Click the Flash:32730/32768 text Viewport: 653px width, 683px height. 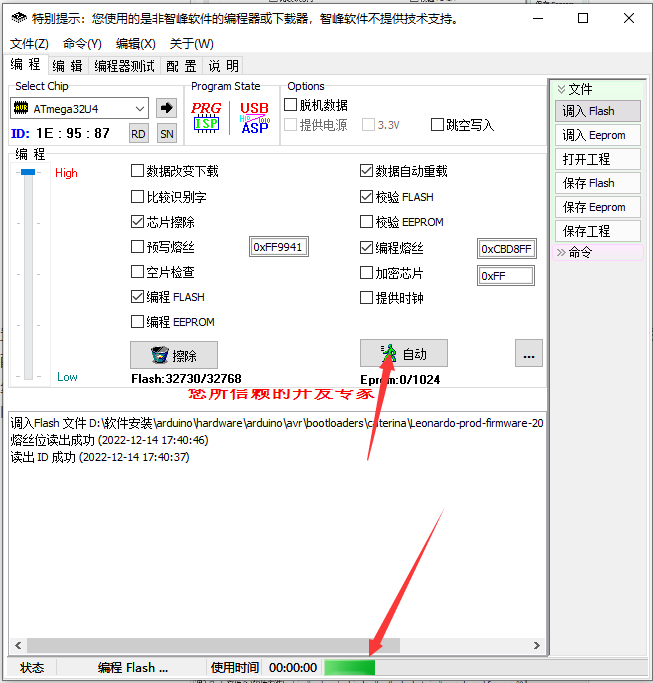[186, 379]
